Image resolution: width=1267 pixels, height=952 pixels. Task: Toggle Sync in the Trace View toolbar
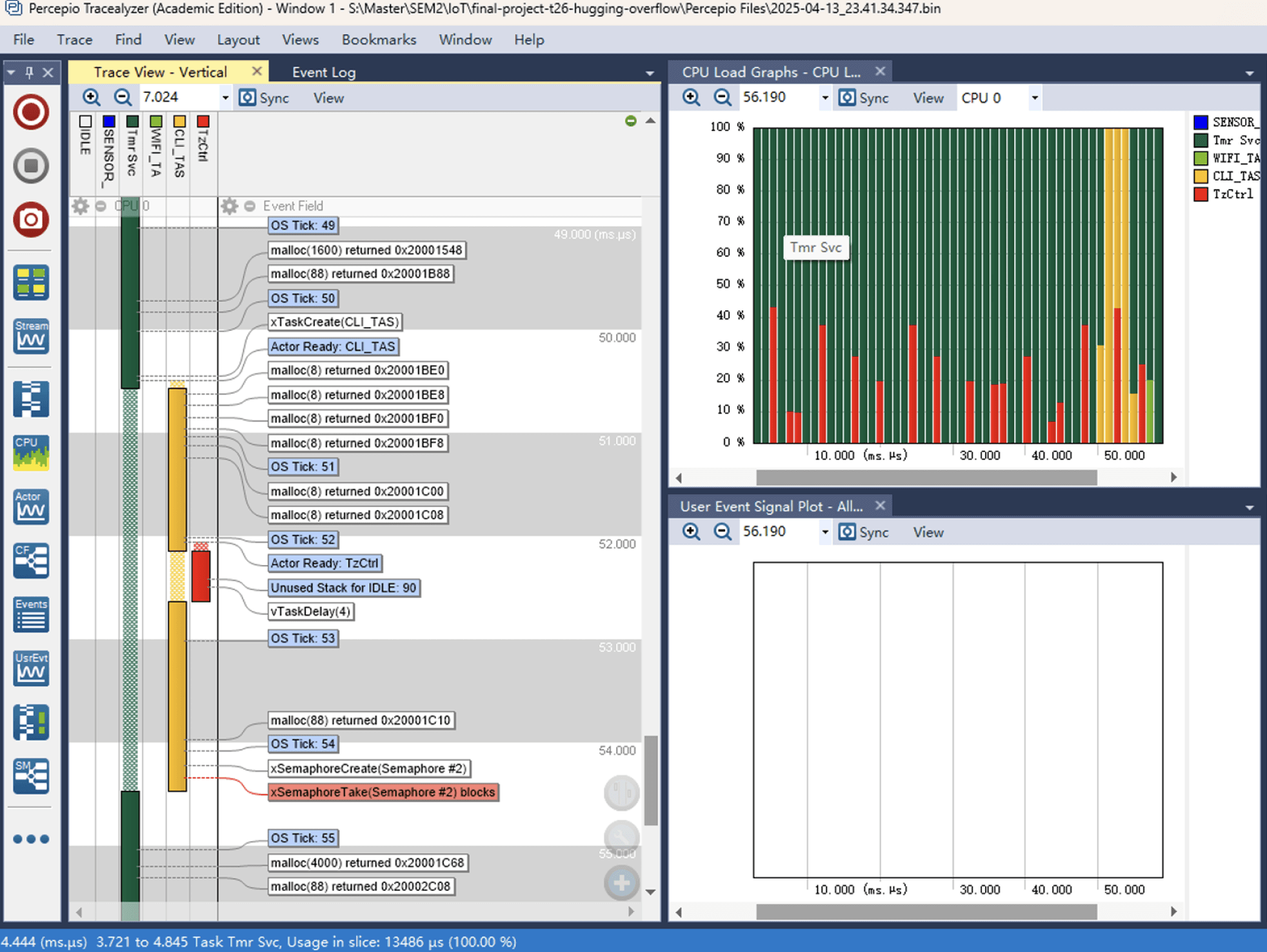click(x=264, y=98)
